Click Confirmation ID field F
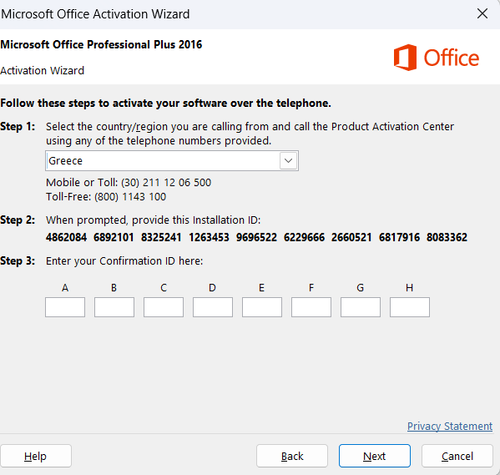This screenshot has width=500, height=475. (311, 307)
